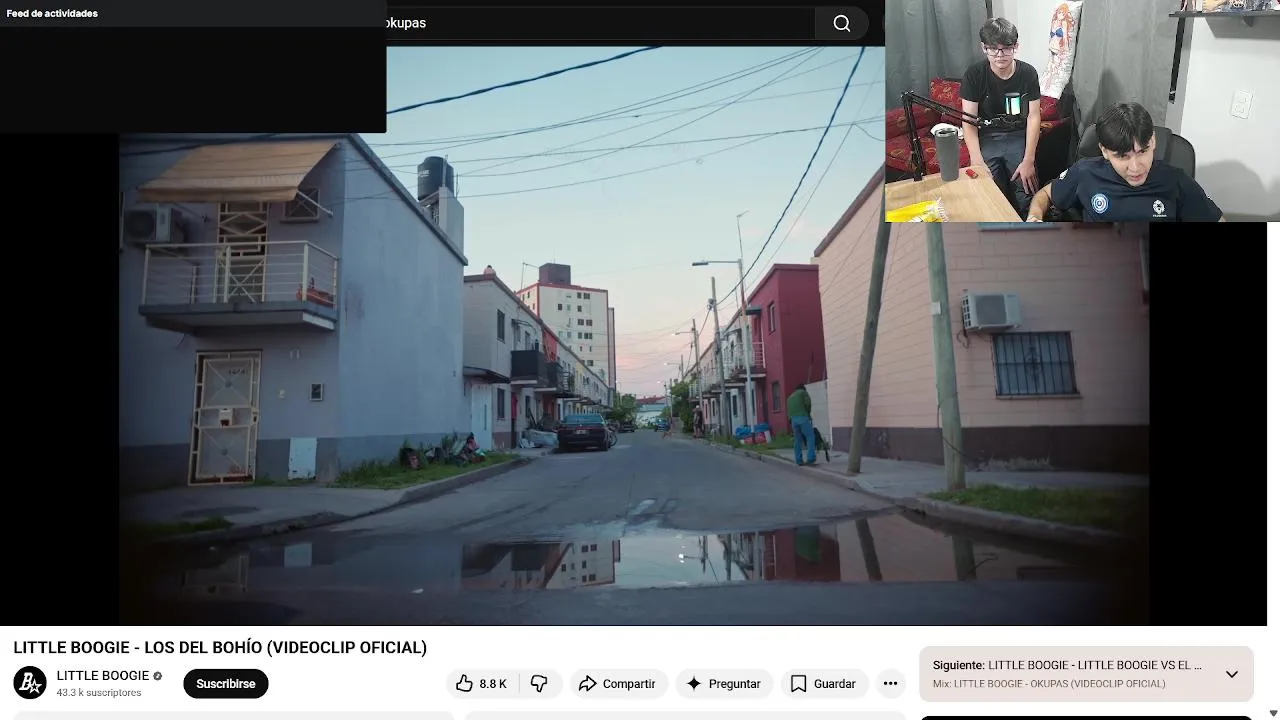The width and height of the screenshot is (1280, 720).
Task: Expand the Siguiente mix panel chevron
Action: (x=1232, y=674)
